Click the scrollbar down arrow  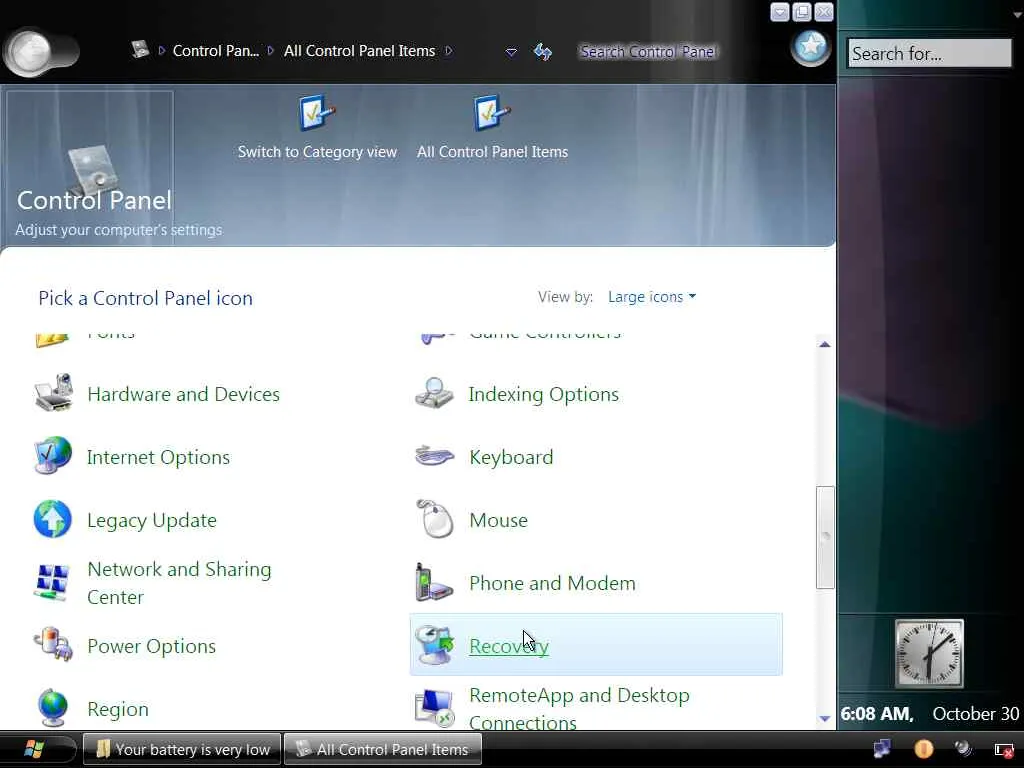point(825,718)
